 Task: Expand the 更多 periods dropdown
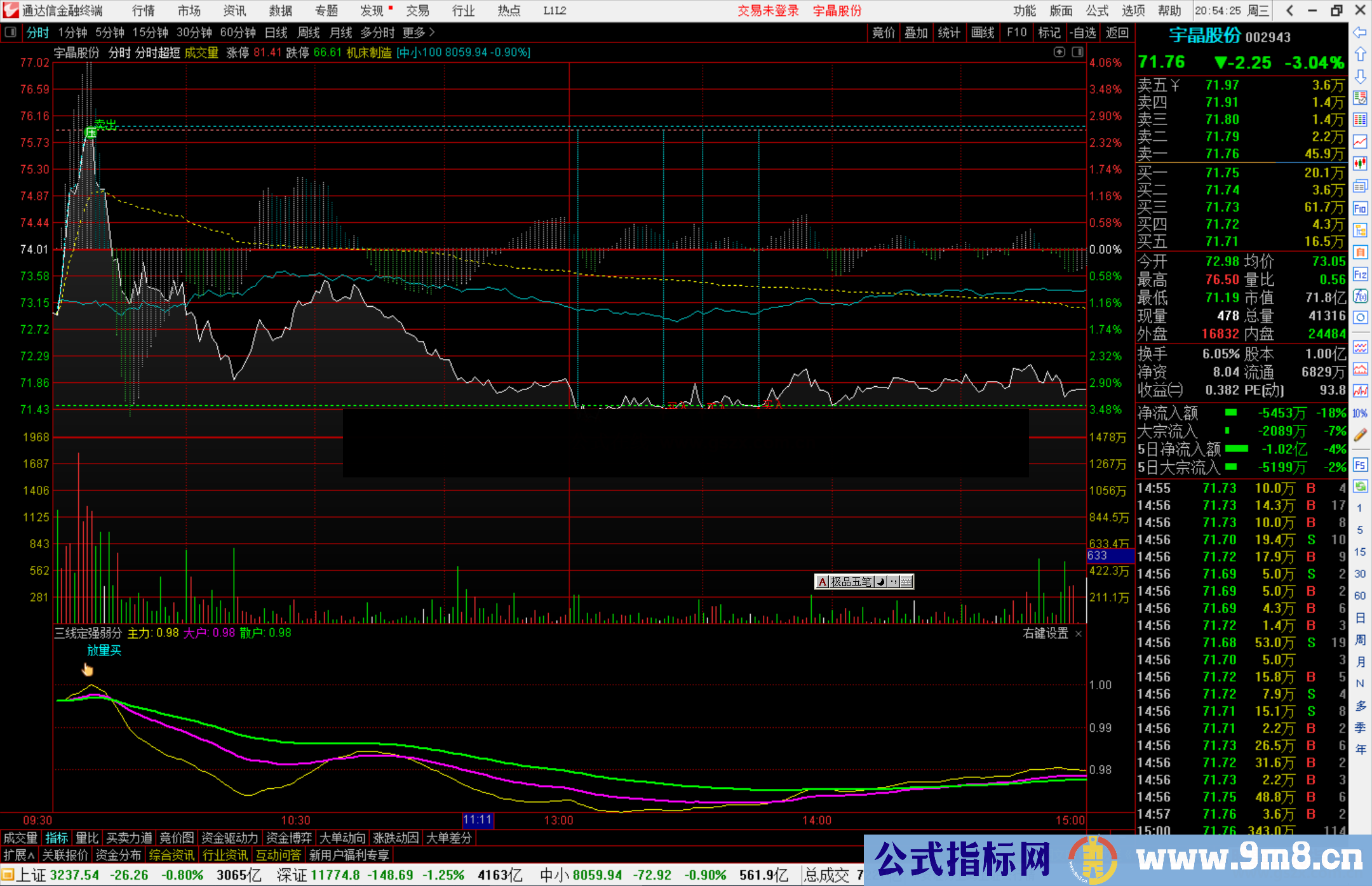tap(419, 32)
